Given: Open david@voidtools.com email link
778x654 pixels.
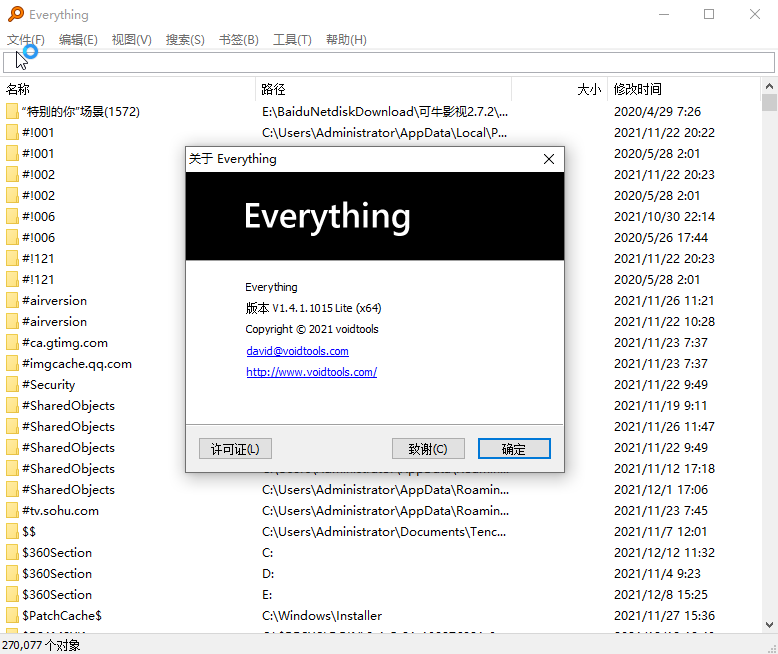Looking at the screenshot, I should (x=297, y=351).
